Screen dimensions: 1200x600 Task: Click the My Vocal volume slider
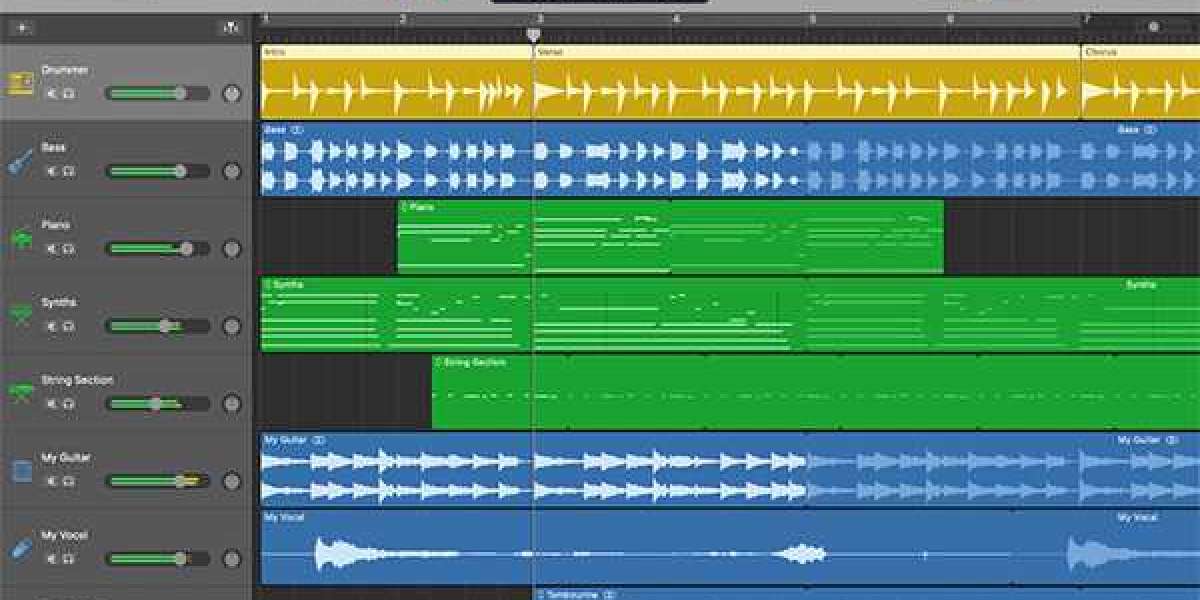[157, 558]
